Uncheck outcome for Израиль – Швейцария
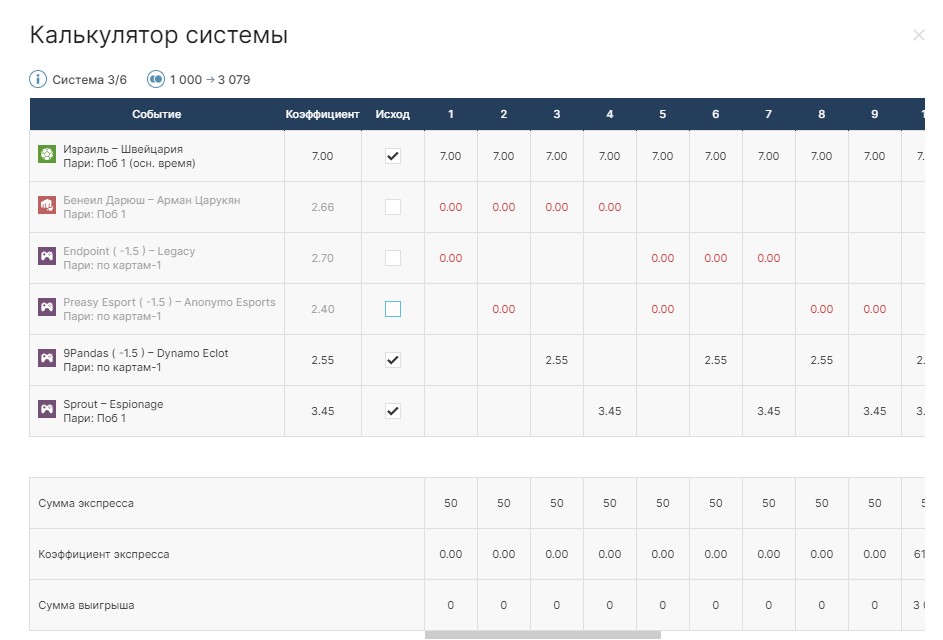Image resolution: width=943 pixels, height=640 pixels. (x=393, y=156)
